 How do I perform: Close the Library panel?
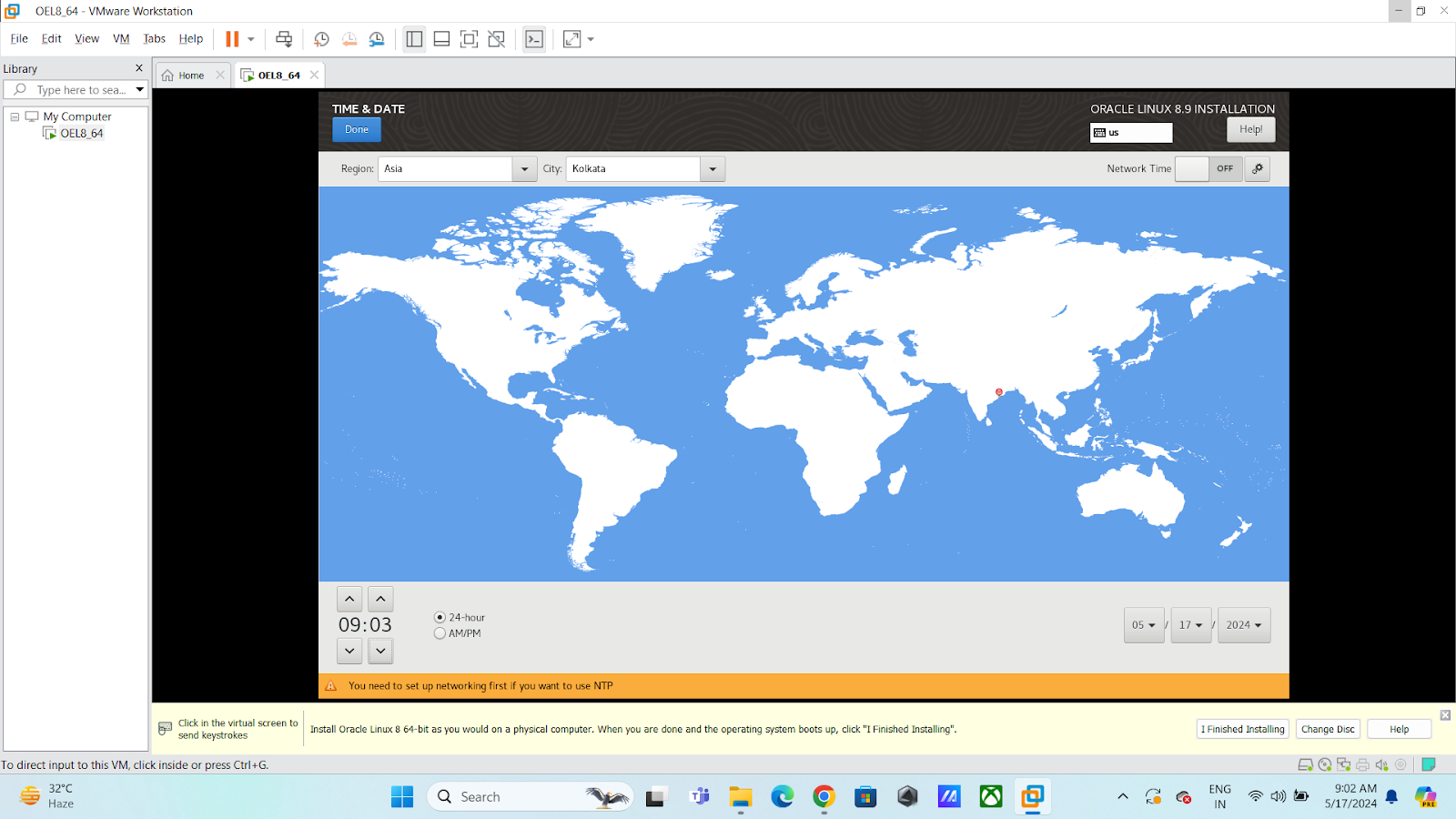tap(139, 68)
